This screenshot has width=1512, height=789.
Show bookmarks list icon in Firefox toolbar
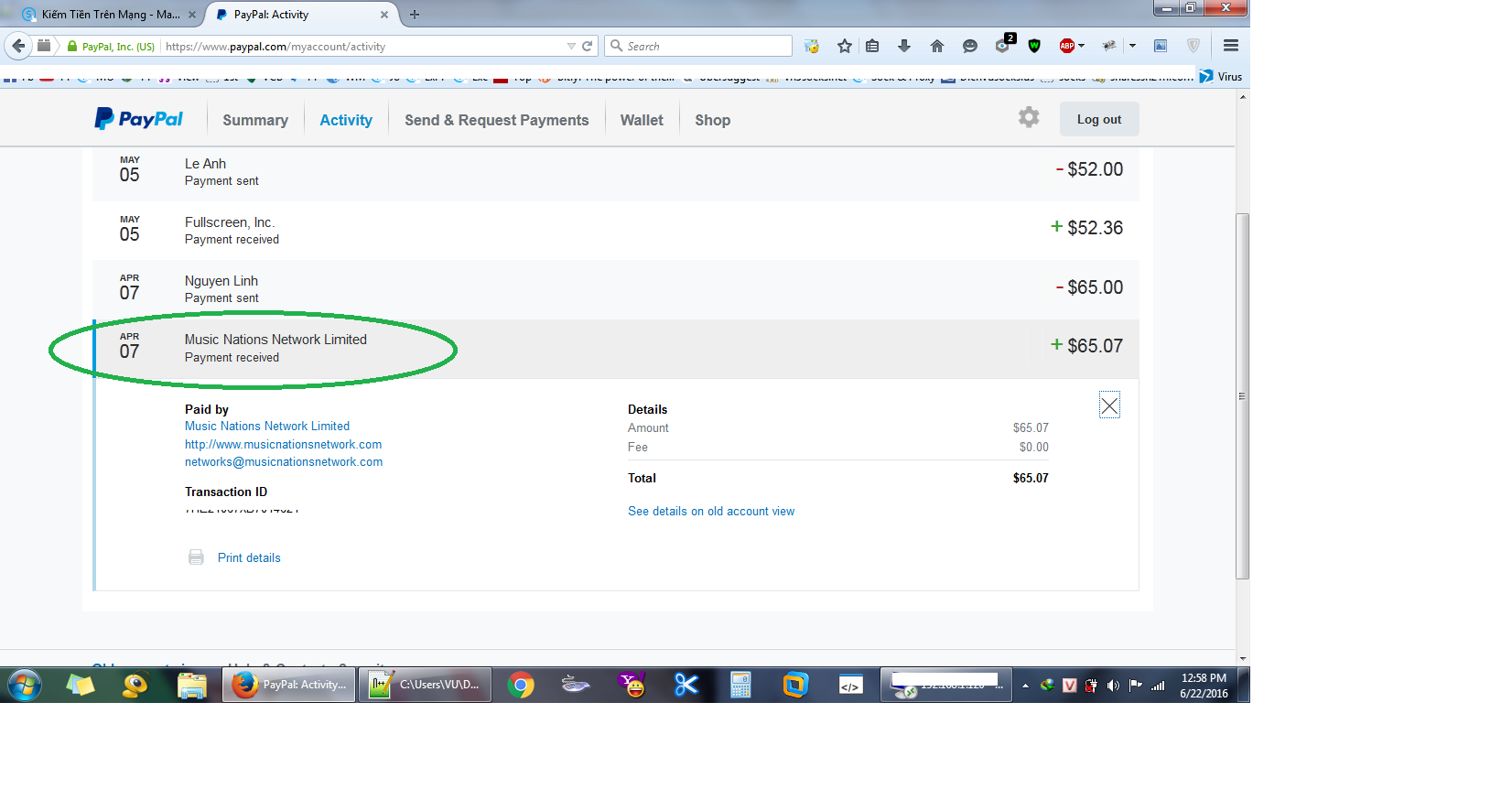872,46
